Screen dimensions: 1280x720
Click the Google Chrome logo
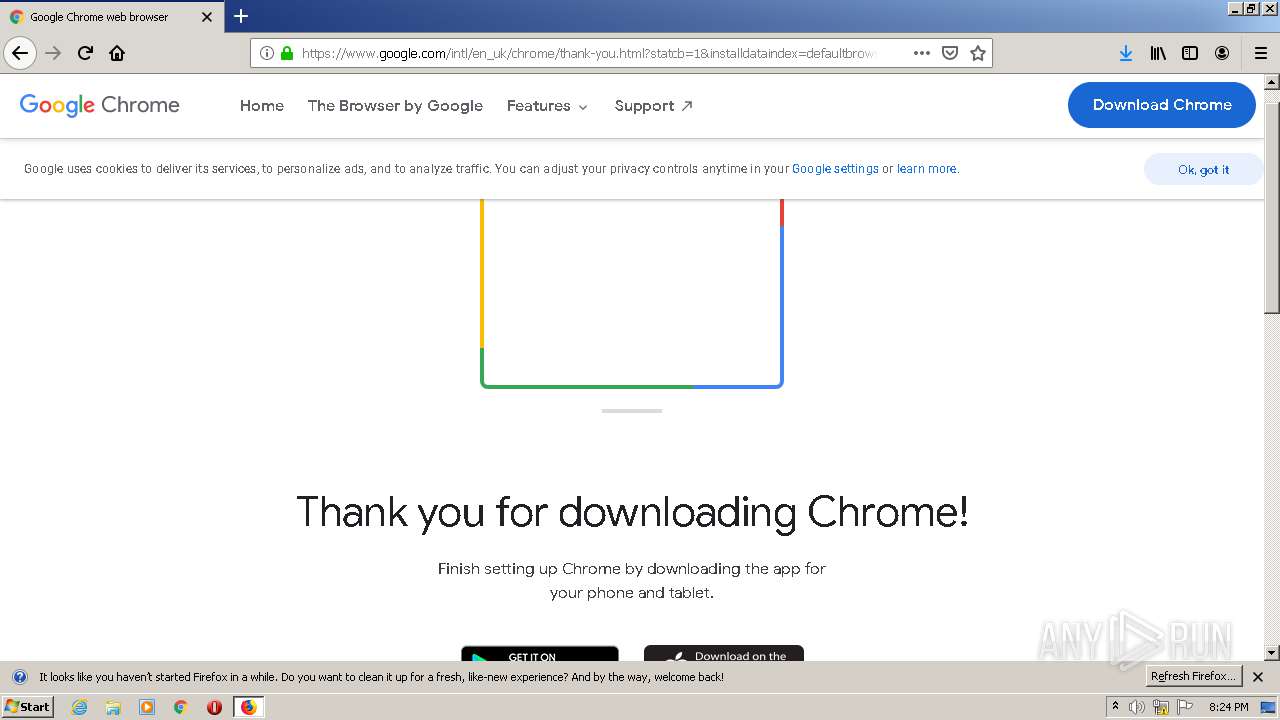tap(100, 105)
